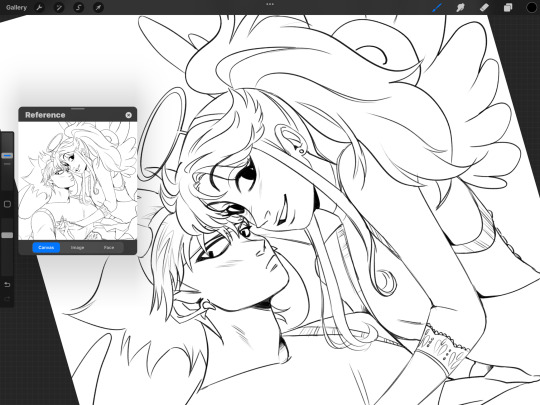Activate the Selection tool
The image size is (540, 405).
(x=79, y=7)
